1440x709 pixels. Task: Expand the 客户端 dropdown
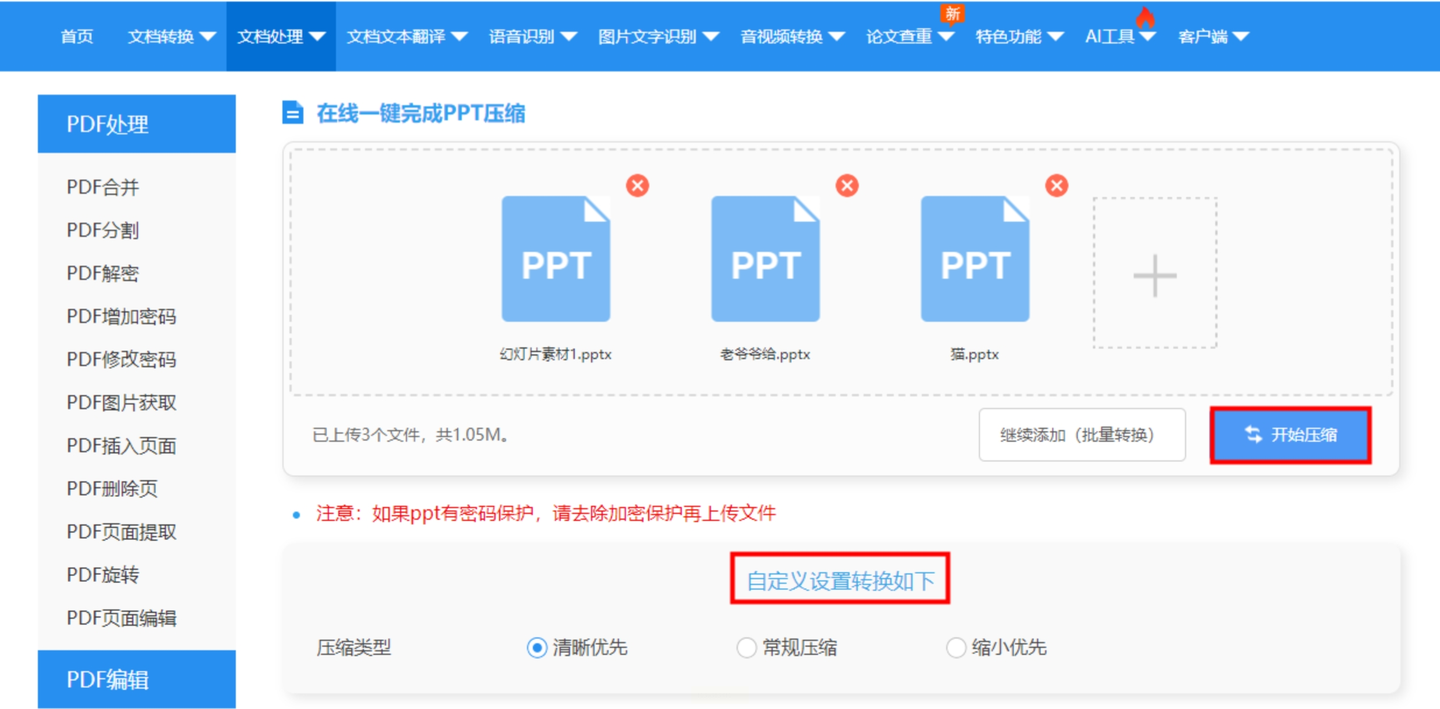[1214, 35]
